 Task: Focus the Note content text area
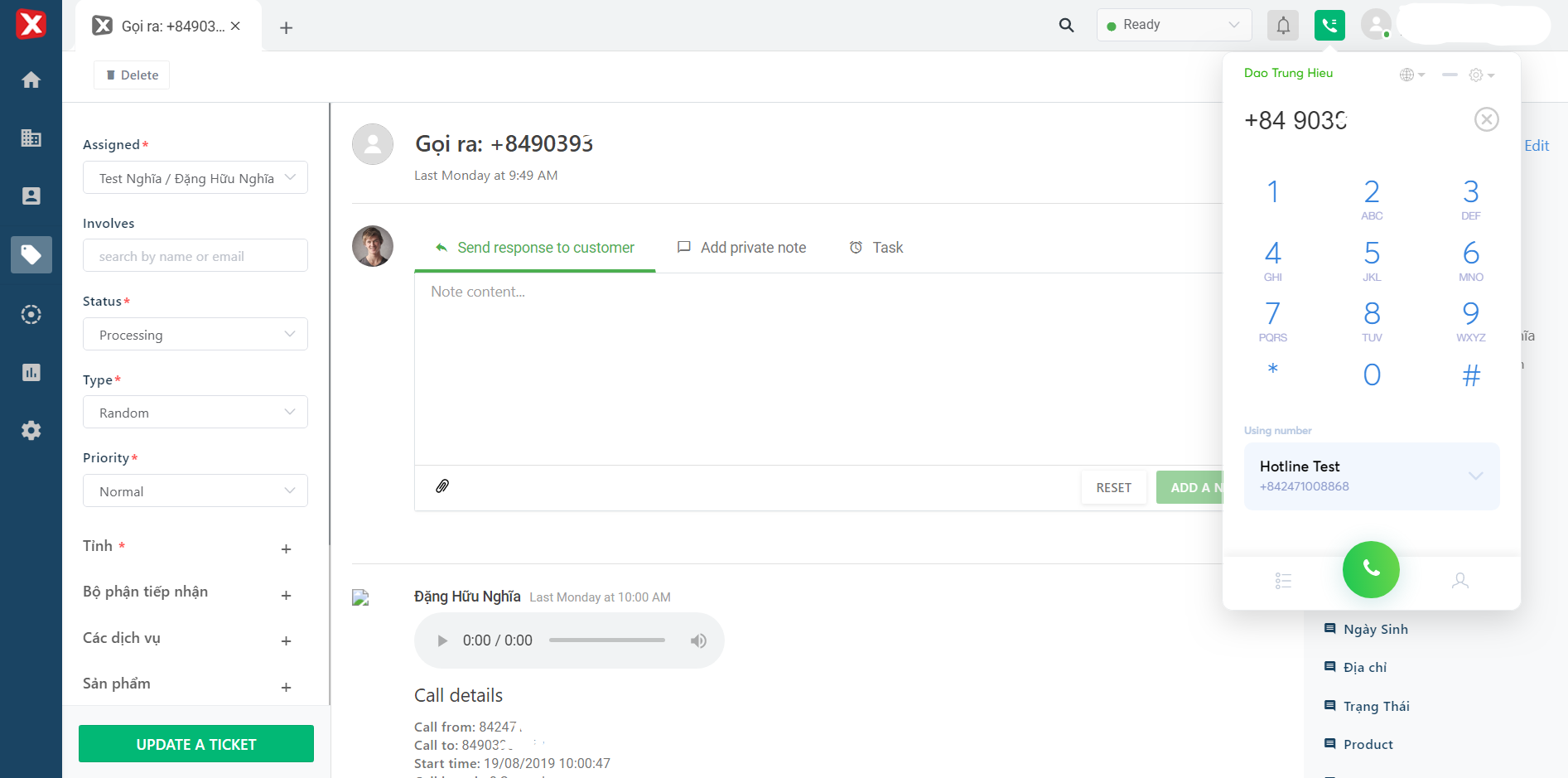(818, 369)
